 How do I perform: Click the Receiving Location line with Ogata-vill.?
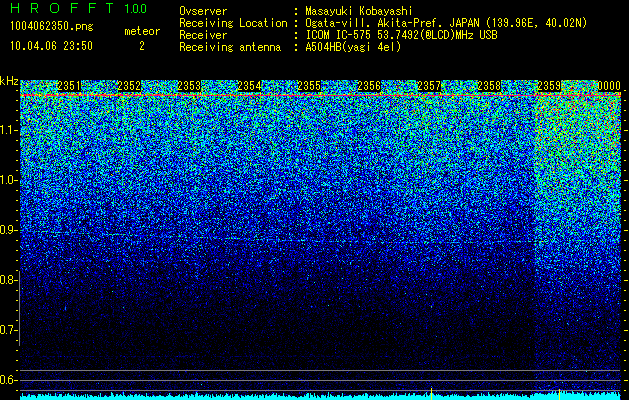(383, 23)
